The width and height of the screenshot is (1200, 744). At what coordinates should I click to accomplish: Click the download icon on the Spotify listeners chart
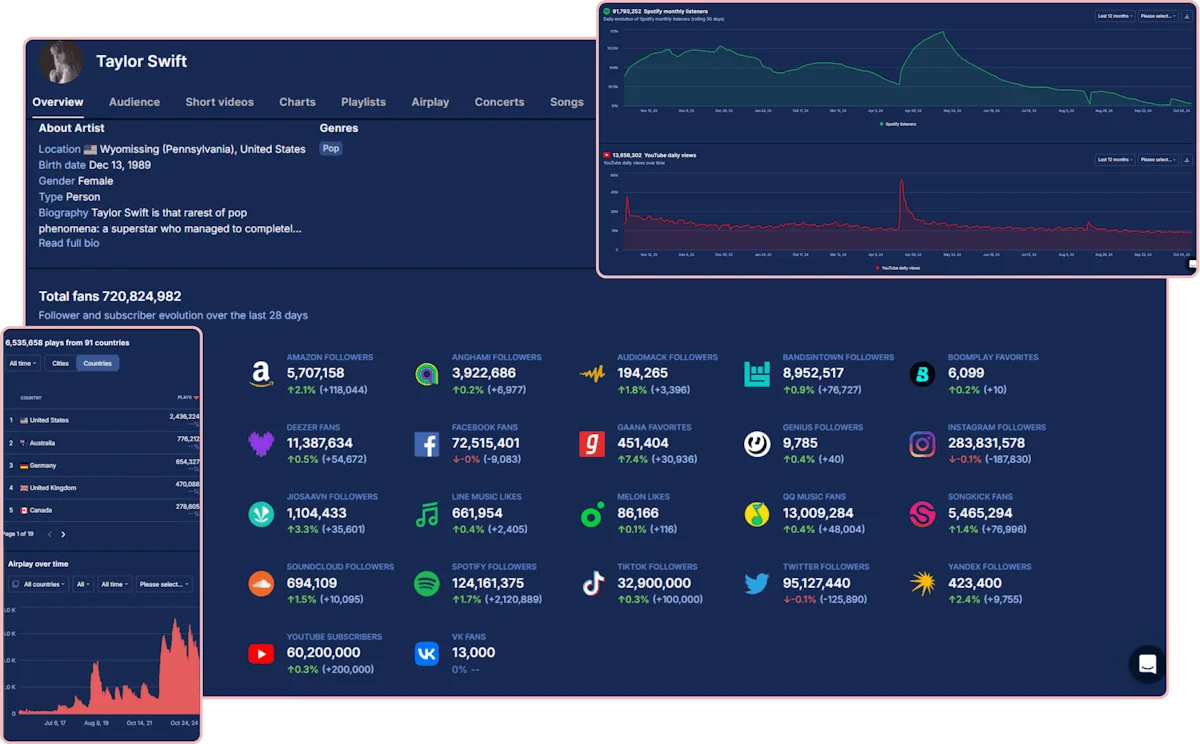coord(1185,16)
